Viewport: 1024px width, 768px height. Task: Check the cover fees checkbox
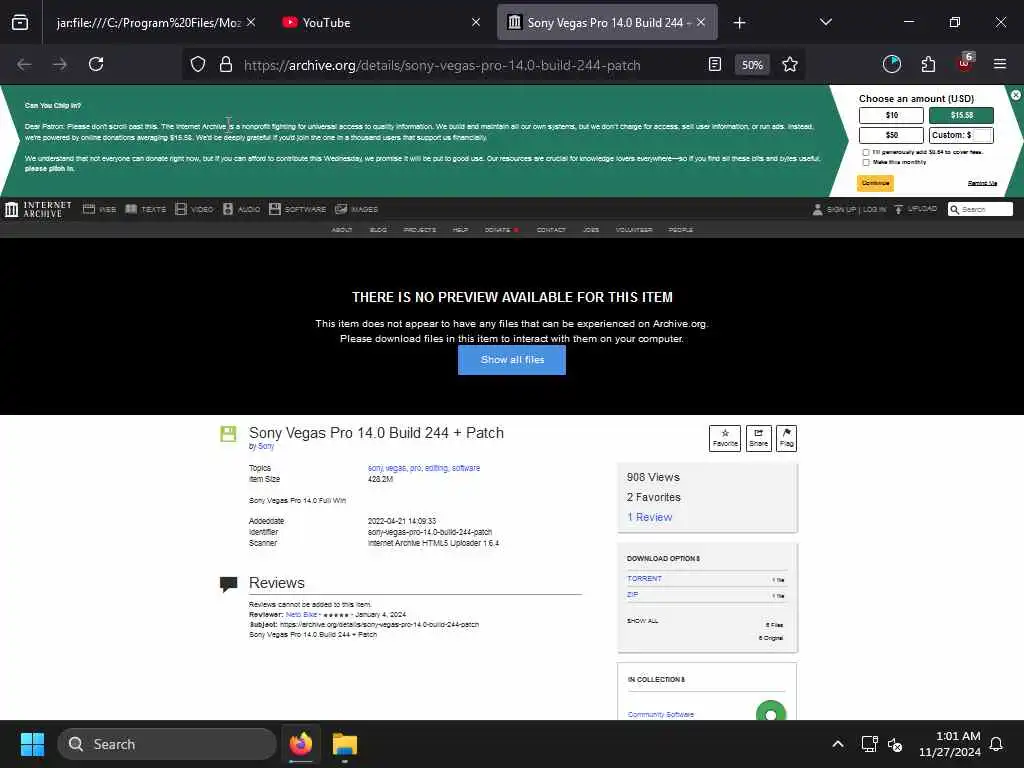[866, 152]
